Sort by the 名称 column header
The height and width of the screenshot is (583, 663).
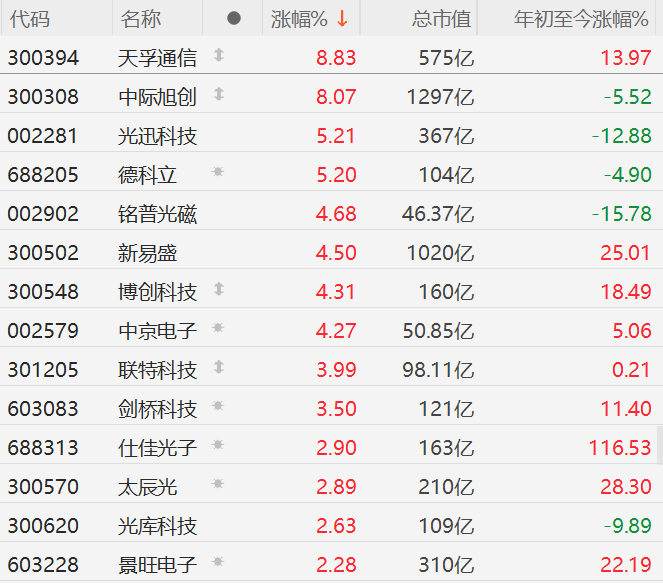pyautogui.click(x=141, y=19)
